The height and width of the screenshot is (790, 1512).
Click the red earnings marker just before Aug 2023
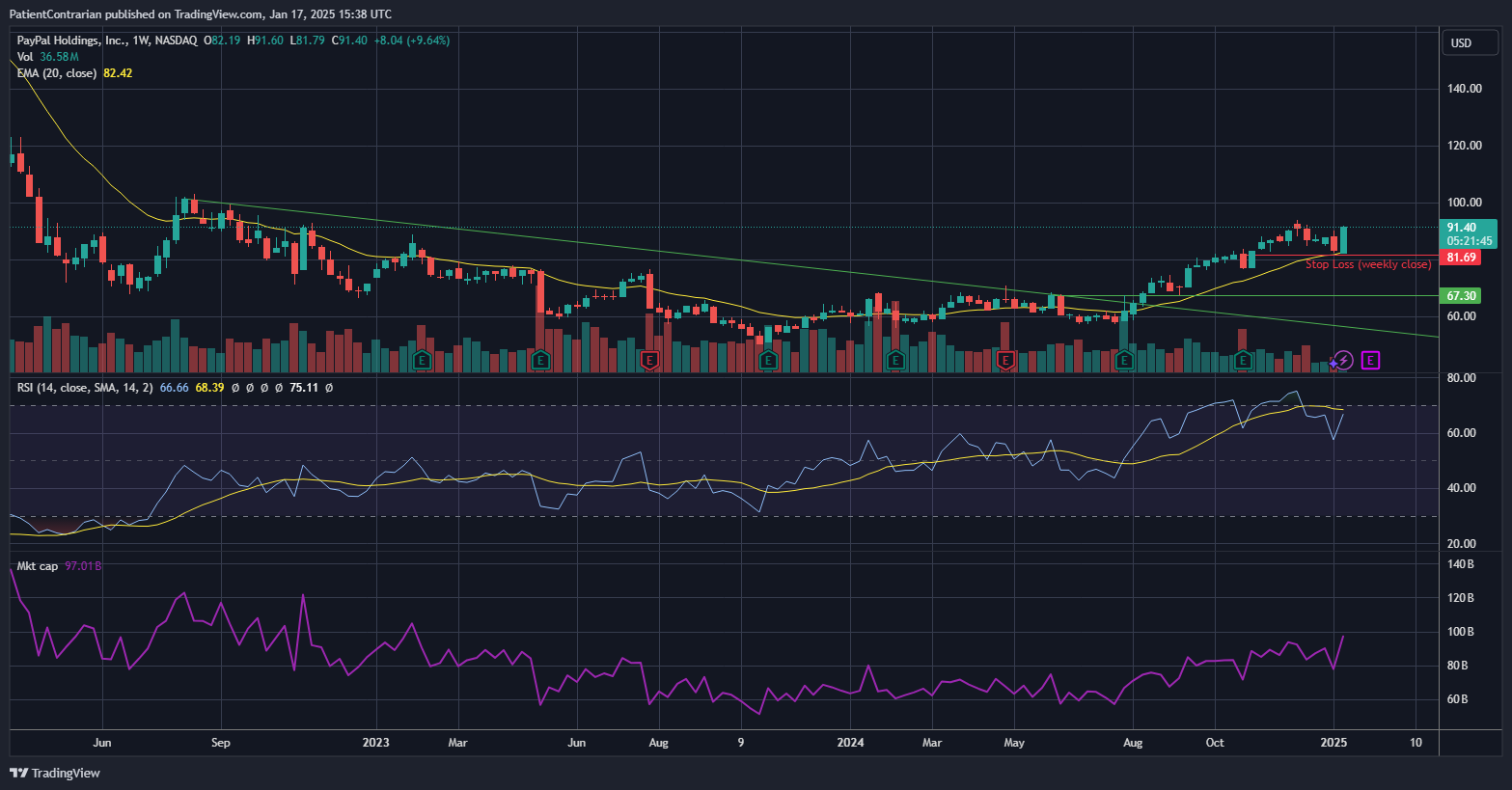pos(650,361)
